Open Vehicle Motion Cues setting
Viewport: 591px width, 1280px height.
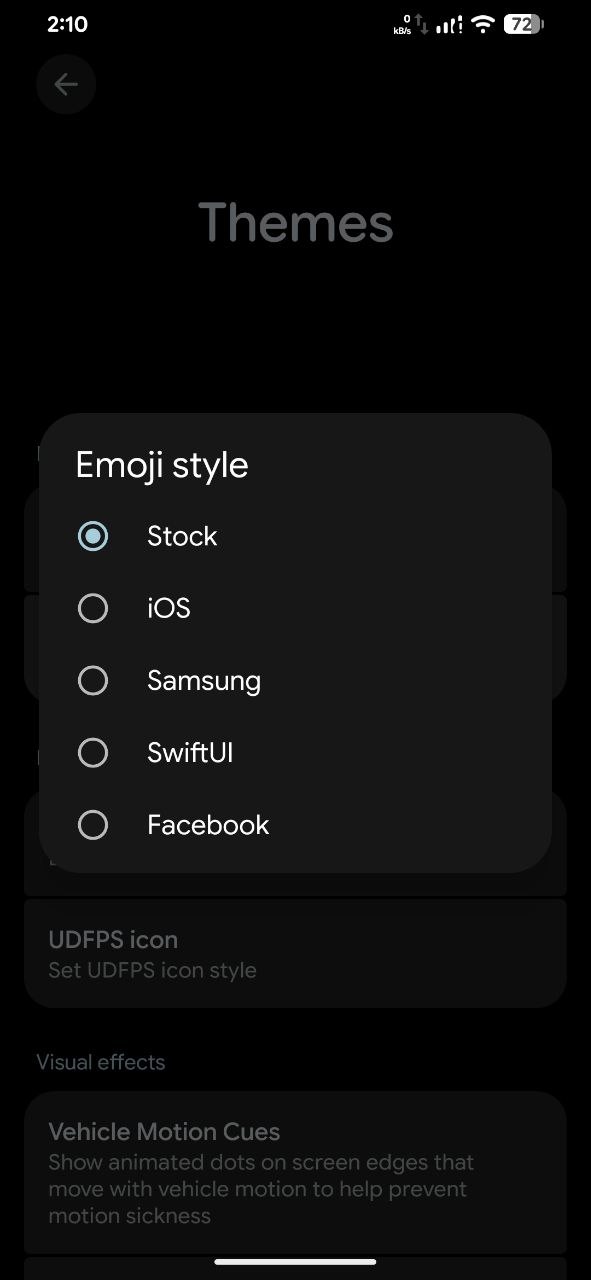[x=295, y=1171]
